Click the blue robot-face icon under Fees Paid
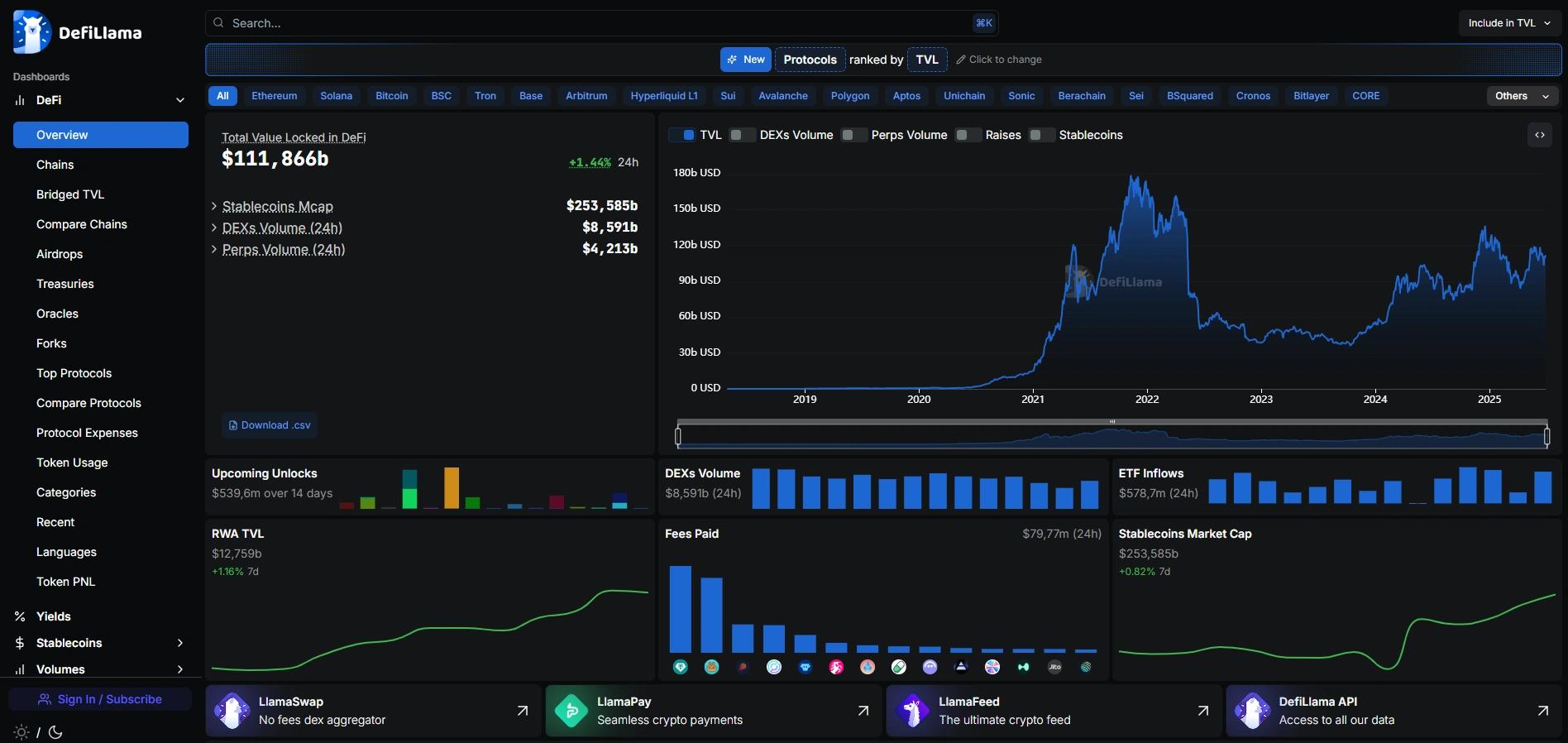 point(806,667)
